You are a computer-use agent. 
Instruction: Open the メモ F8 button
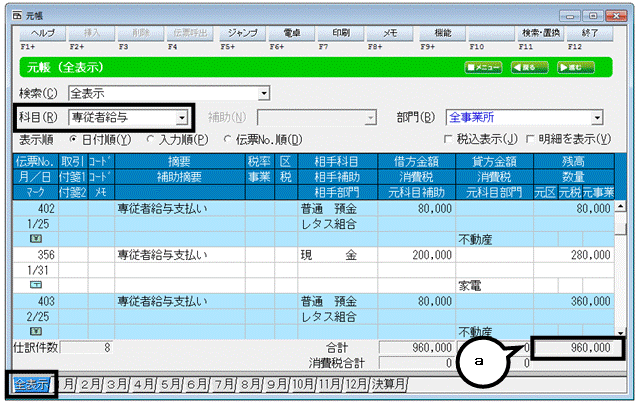(390, 34)
